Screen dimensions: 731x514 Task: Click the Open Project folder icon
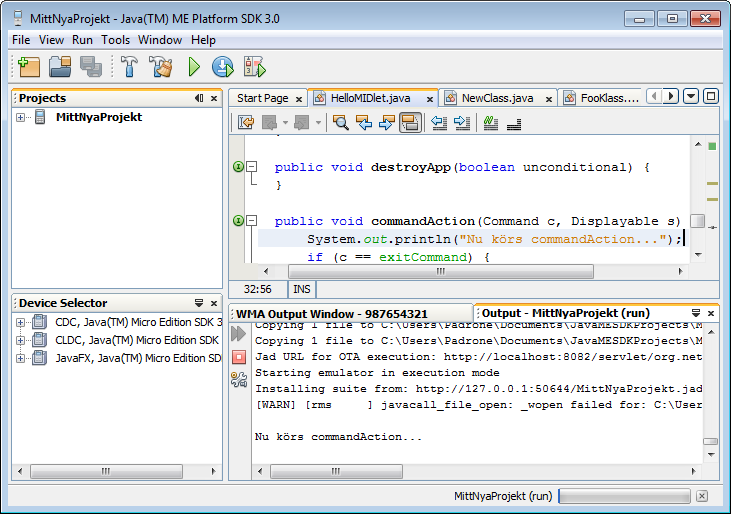tap(60, 67)
